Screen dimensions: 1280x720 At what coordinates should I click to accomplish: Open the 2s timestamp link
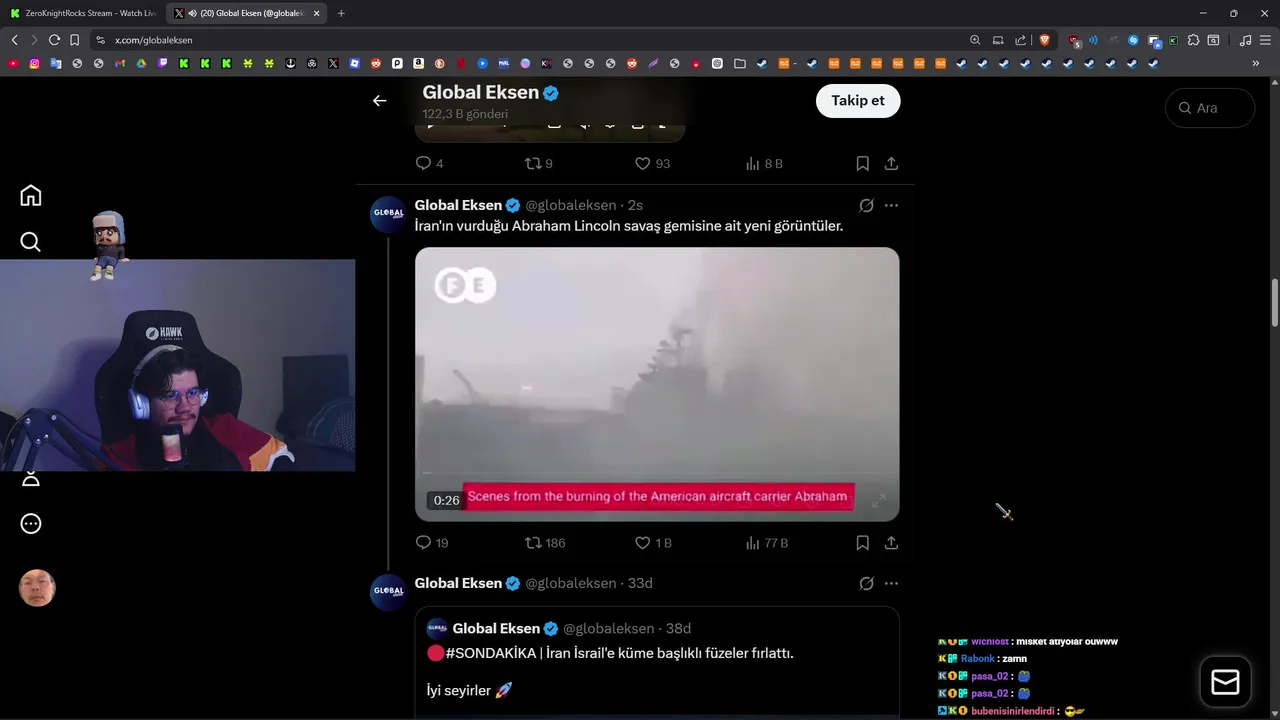(635, 205)
